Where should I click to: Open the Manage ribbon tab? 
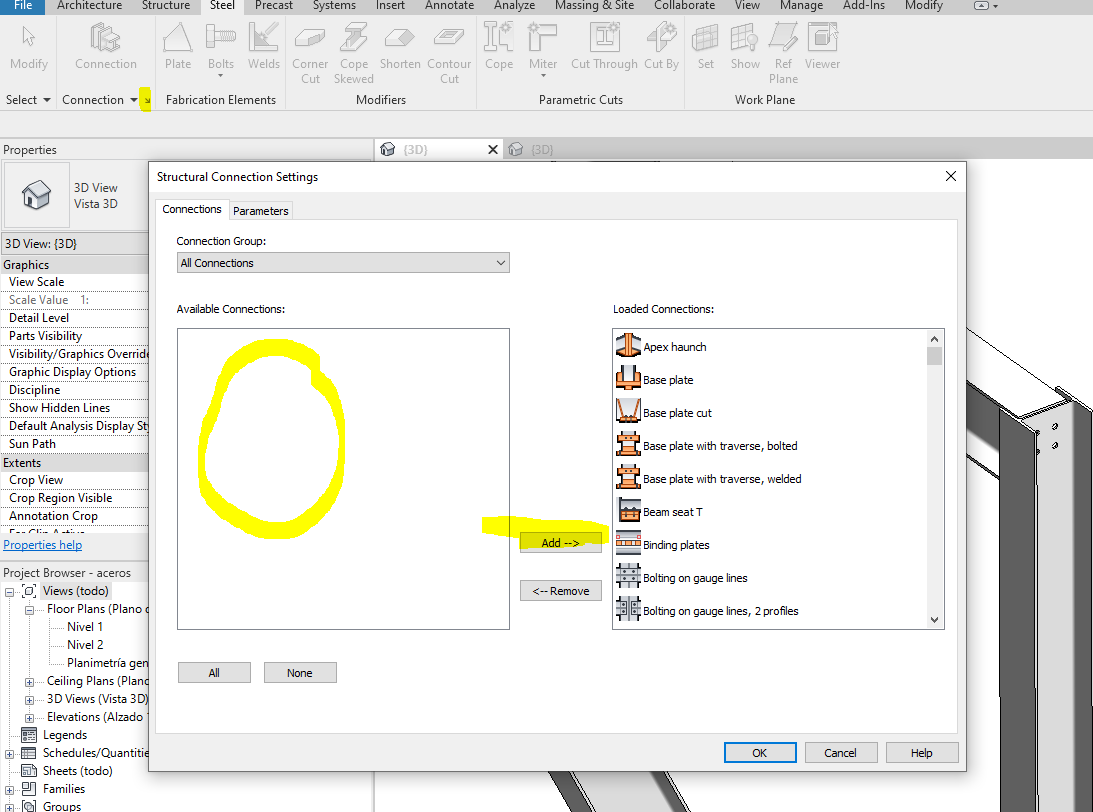[x=801, y=6]
